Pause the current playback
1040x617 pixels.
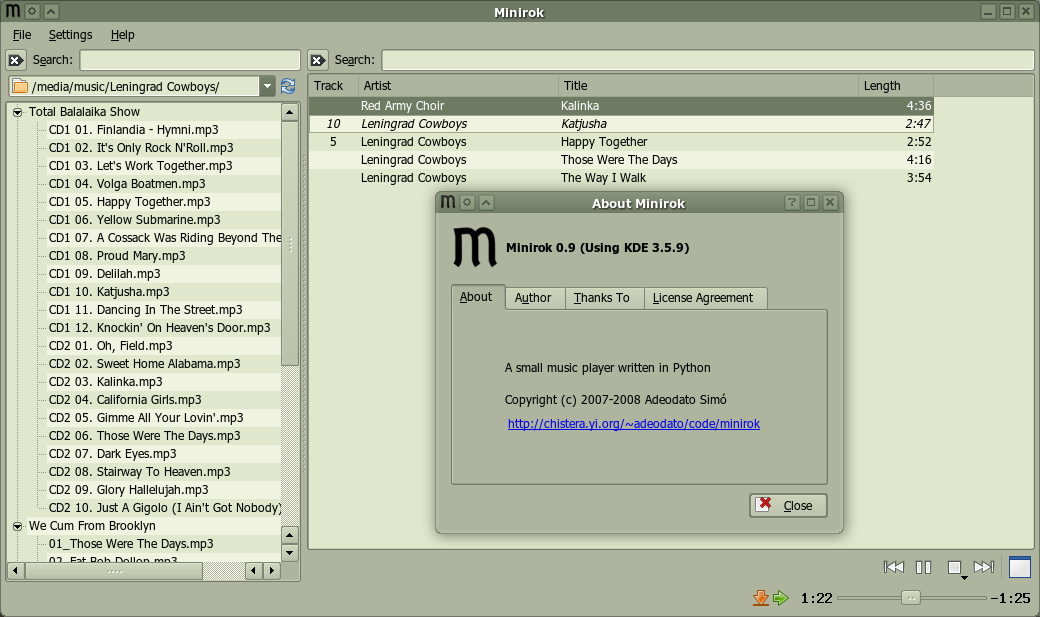[923, 567]
